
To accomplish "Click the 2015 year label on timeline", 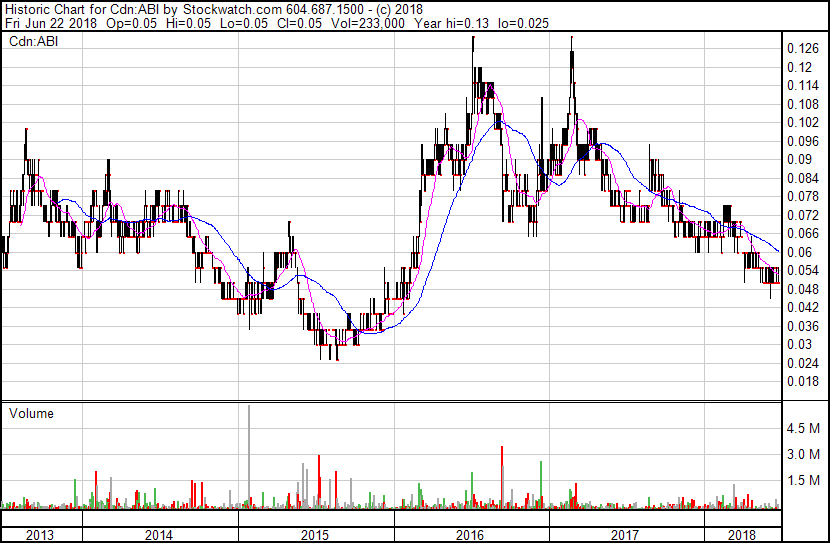I will pyautogui.click(x=315, y=536).
